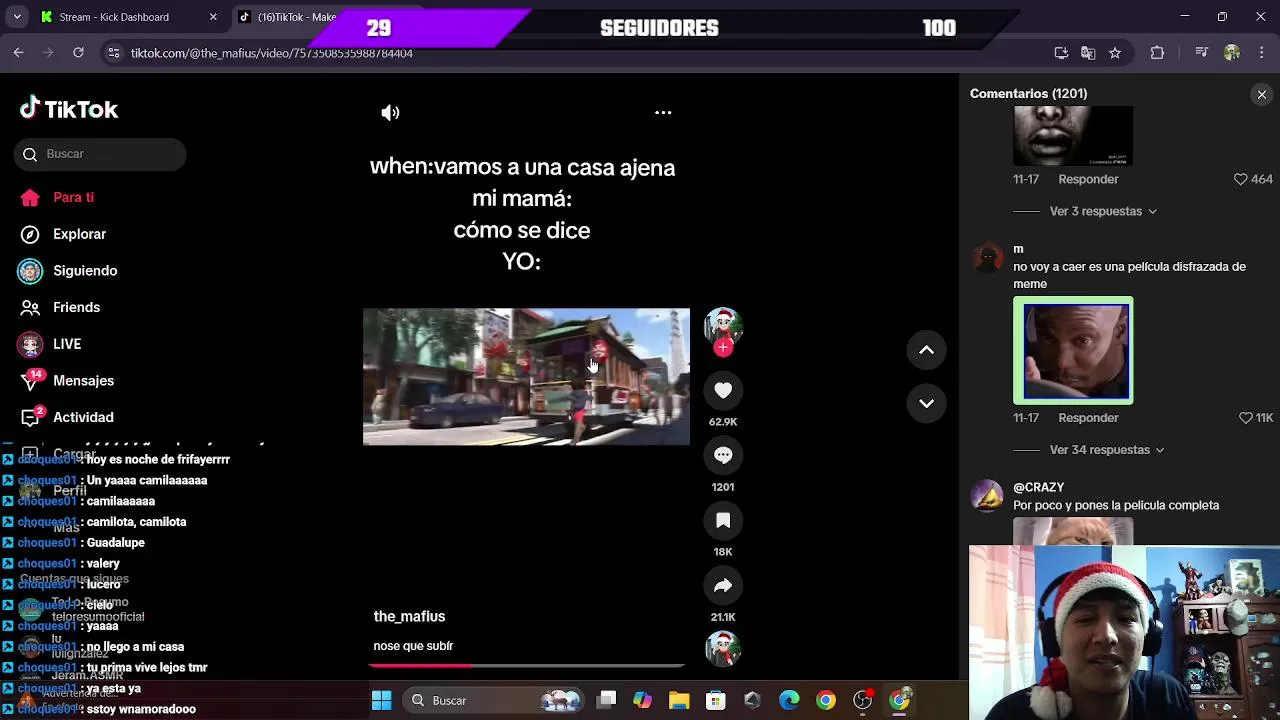1280x720 pixels.
Task: Reply to the first comment dated 11-17
Action: pos(1088,179)
